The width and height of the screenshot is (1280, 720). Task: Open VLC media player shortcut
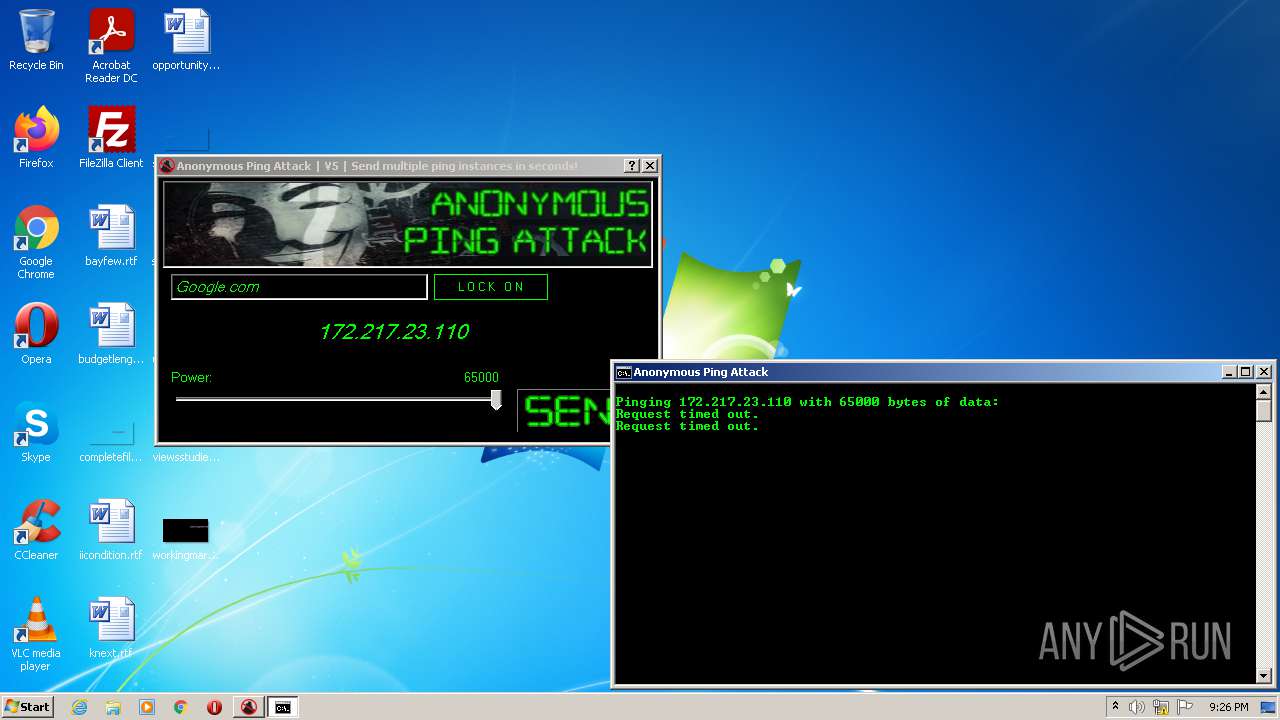(x=36, y=634)
